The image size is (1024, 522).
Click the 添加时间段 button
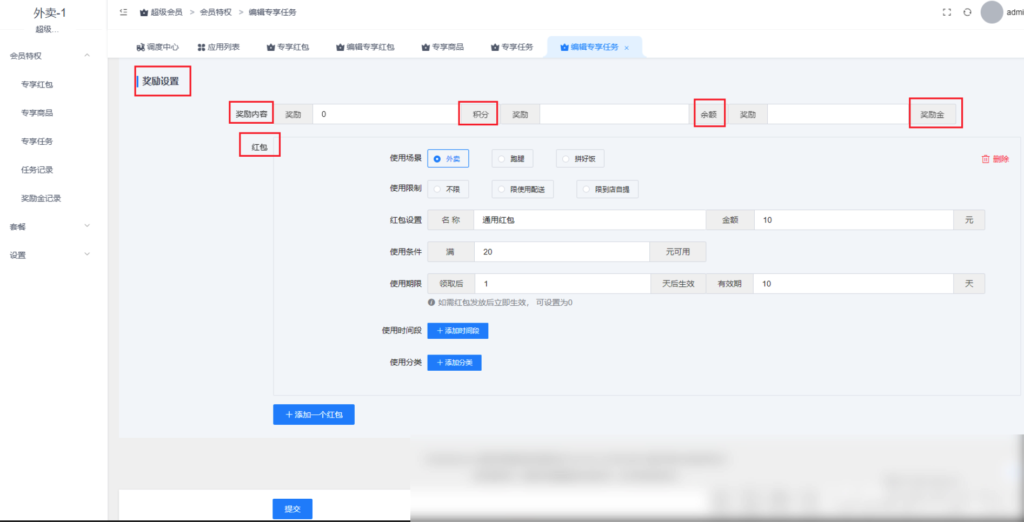[458, 331]
